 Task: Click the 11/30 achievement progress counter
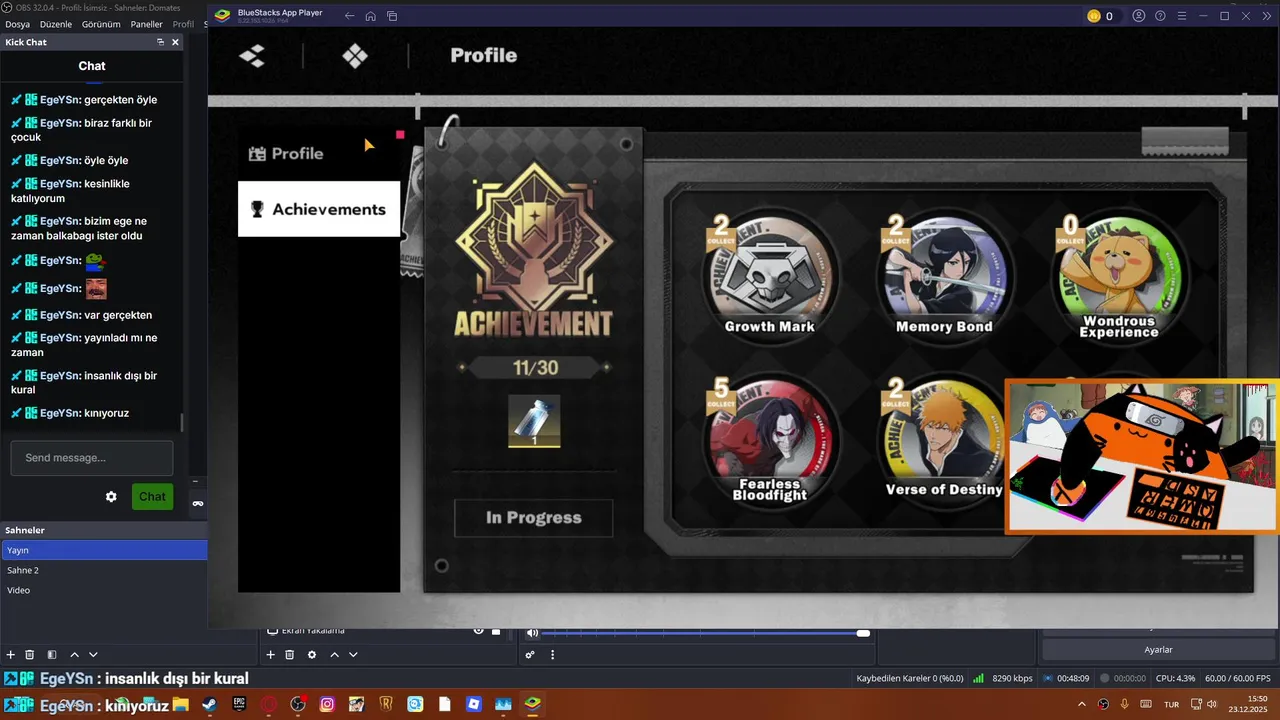[x=535, y=368]
